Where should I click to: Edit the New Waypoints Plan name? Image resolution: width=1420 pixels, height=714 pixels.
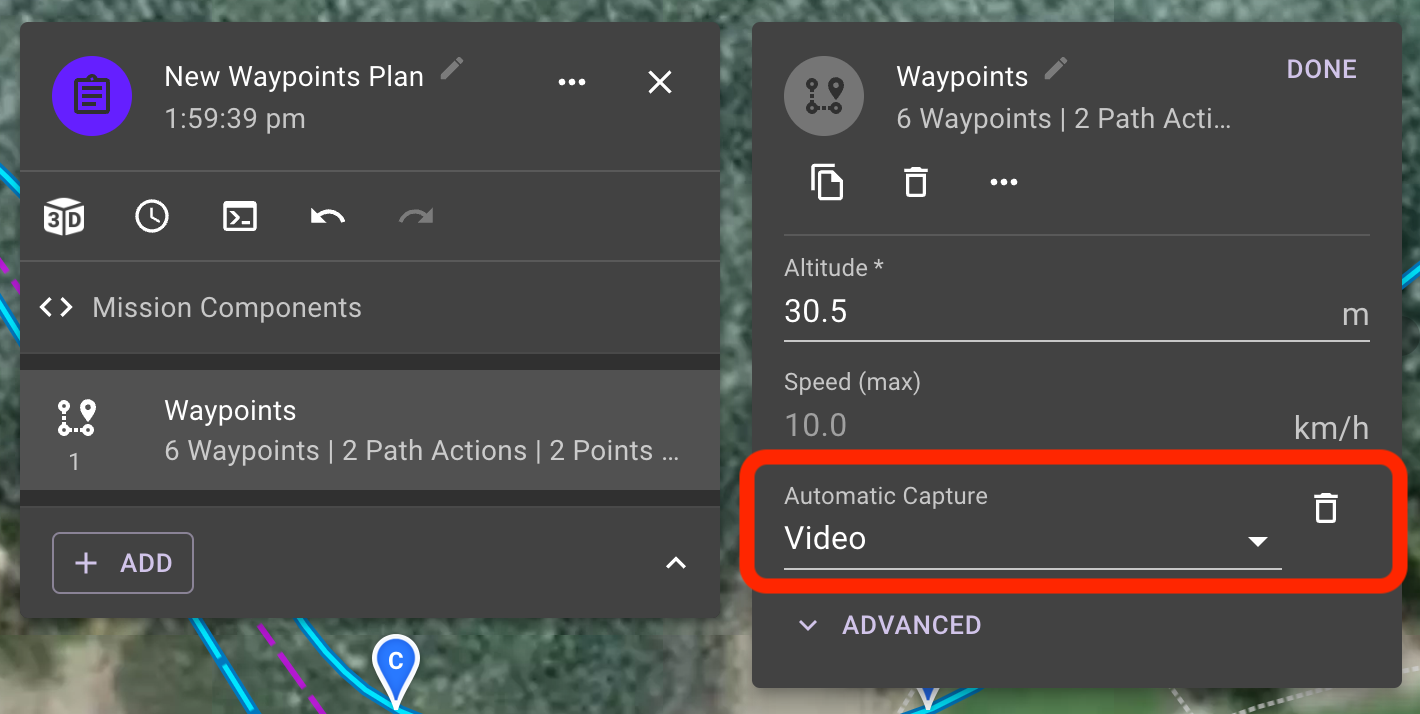452,69
